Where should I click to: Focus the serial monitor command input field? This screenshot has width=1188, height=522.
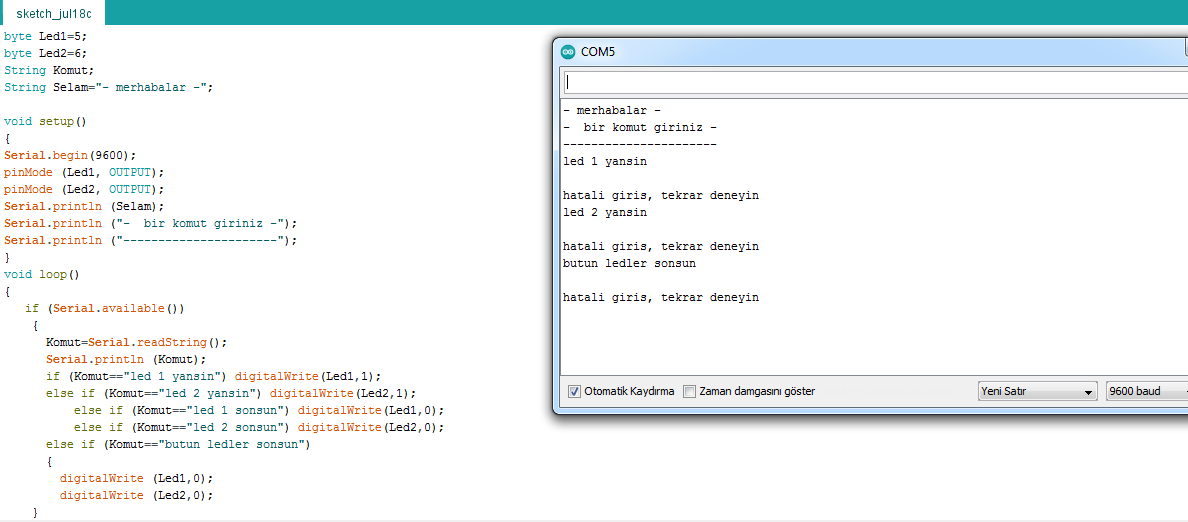point(875,82)
